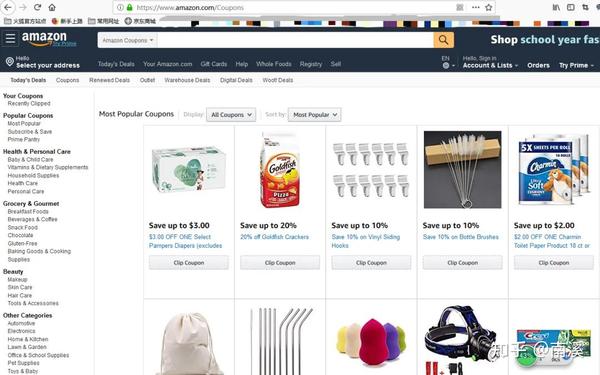Image resolution: width=600 pixels, height=375 pixels.
Task: Bookmark this page with star icon
Action: pyautogui.click(x=489, y=7)
